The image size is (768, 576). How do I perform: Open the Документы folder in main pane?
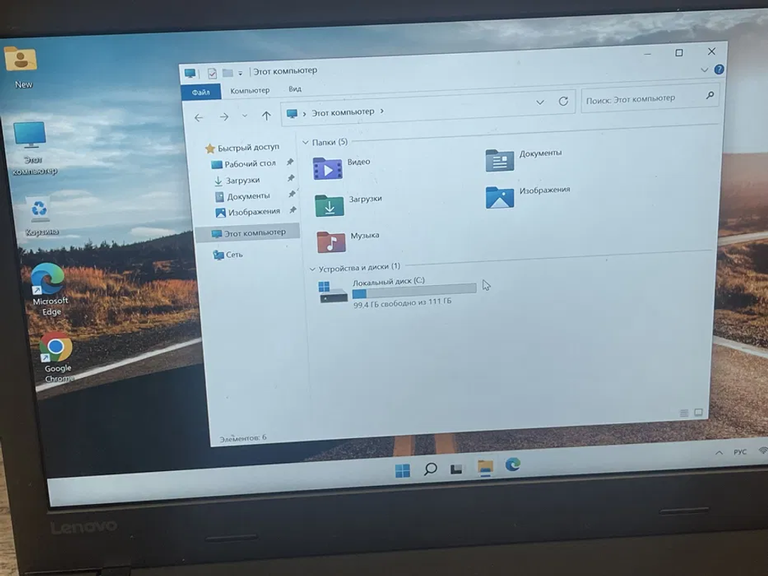point(499,159)
